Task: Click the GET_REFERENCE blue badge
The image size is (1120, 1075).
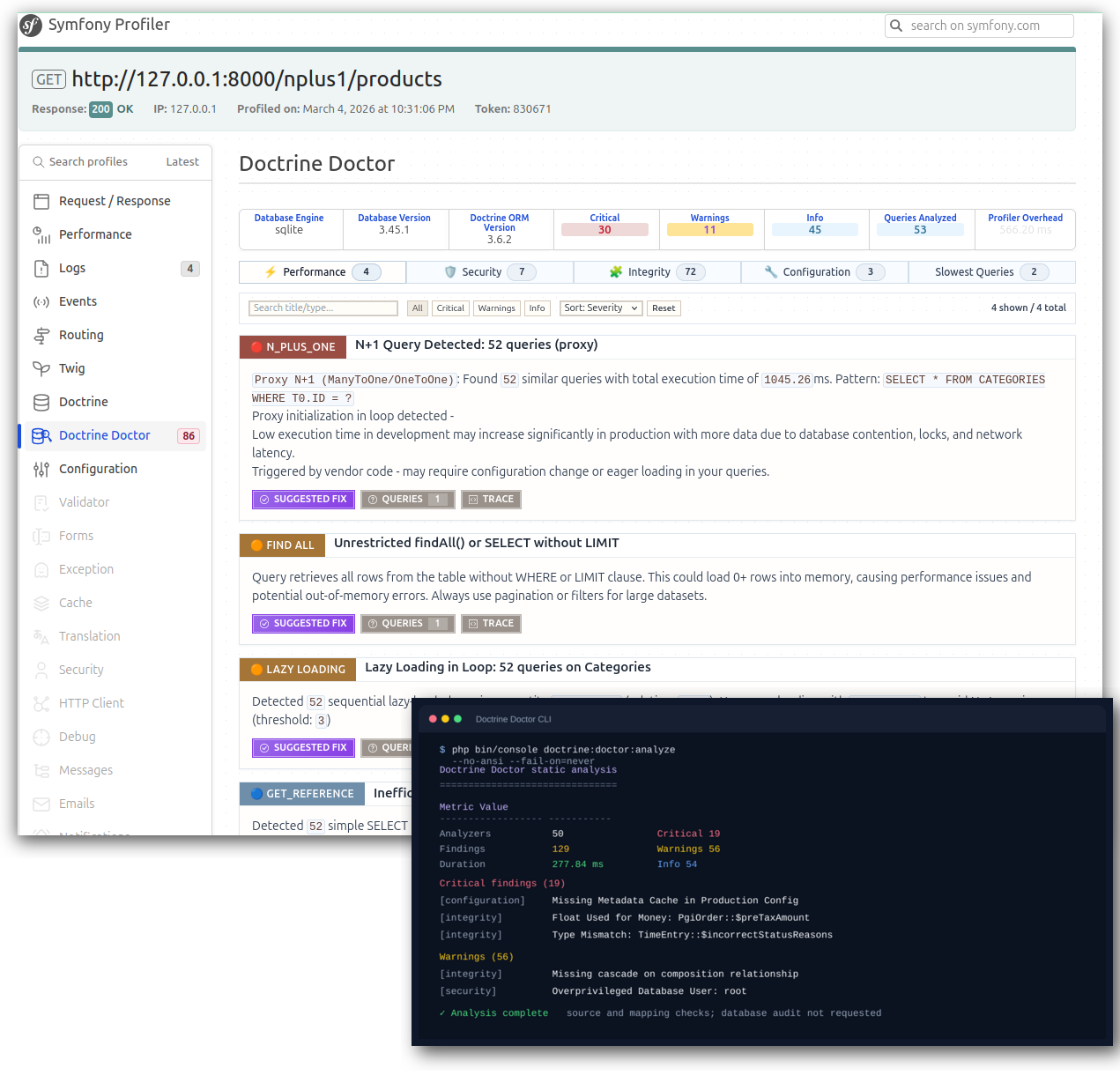Action: [302, 794]
